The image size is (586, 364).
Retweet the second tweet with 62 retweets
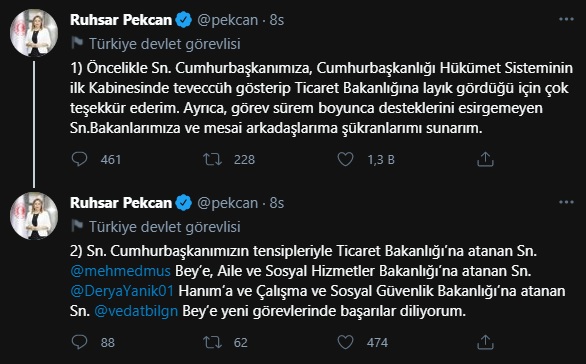212,342
